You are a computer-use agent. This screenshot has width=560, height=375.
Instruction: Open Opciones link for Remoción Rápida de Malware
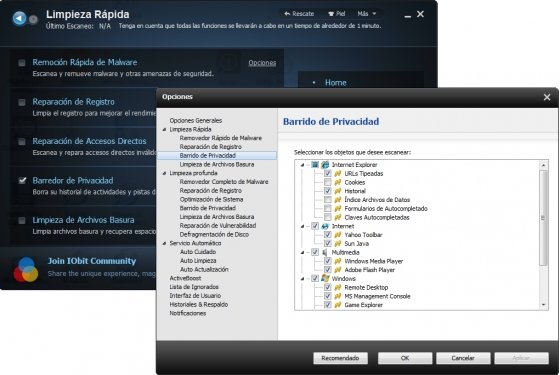262,63
